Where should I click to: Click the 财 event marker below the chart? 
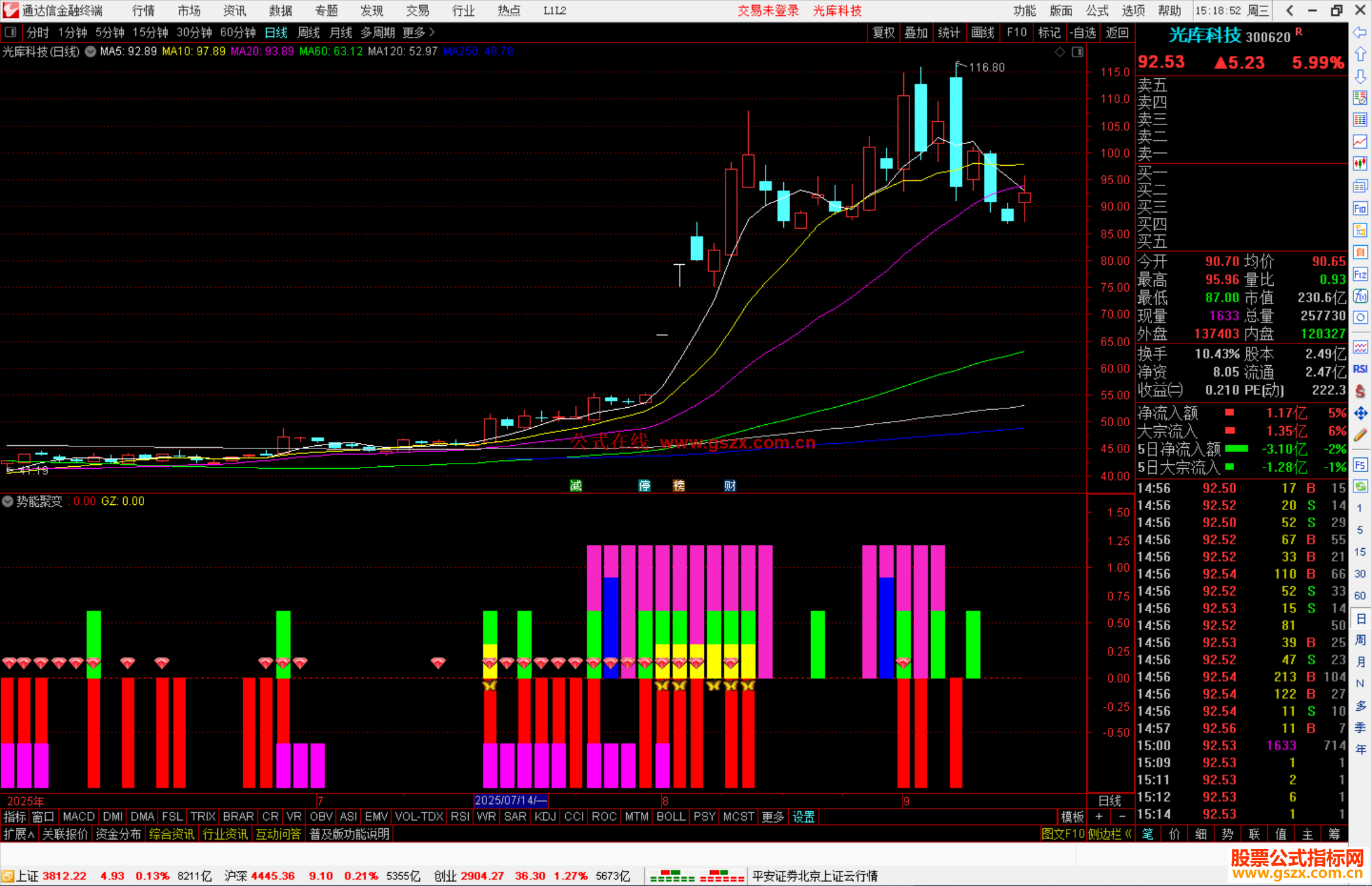click(730, 486)
